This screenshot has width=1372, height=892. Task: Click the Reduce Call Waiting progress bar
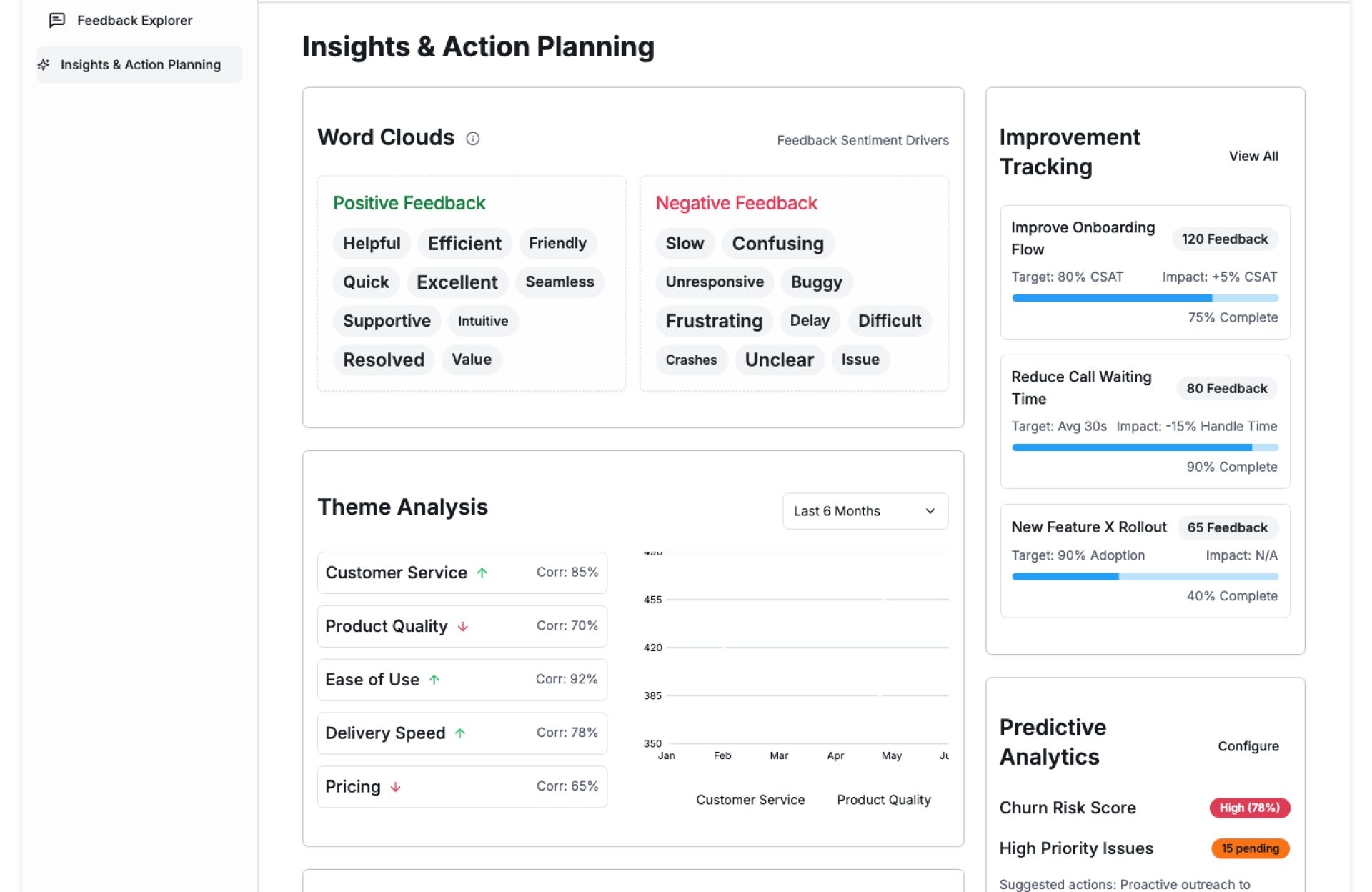coord(1145,447)
